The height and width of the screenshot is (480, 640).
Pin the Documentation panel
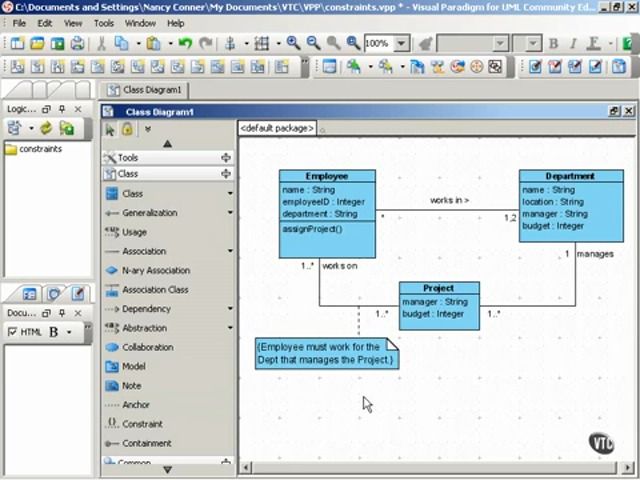click(62, 313)
